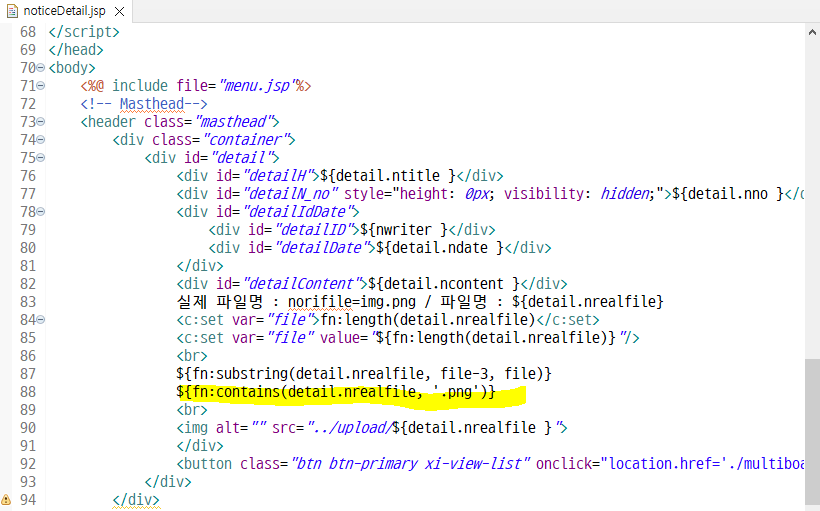Click the underlined </div> on line 94

point(136,500)
